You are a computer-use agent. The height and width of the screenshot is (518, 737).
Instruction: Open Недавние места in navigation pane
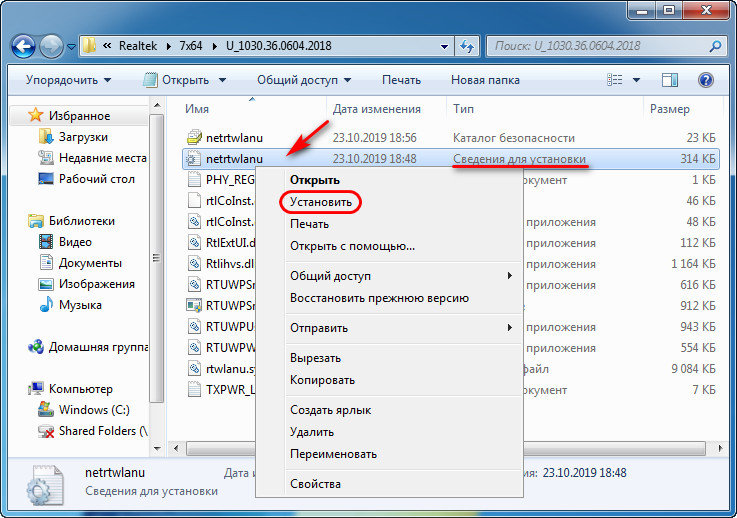(102, 158)
